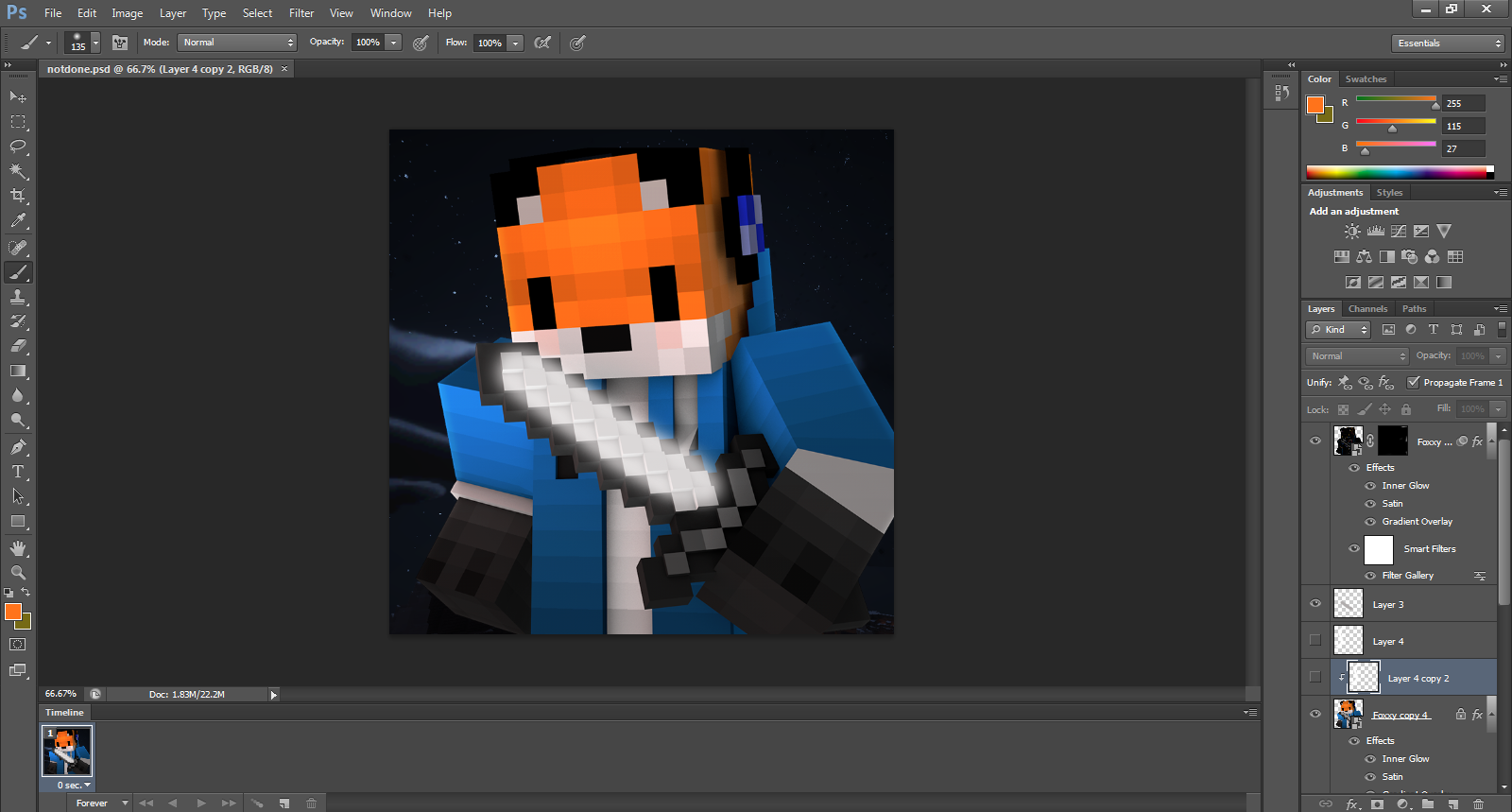
Task: Uncheck Propagate Frame 1
Action: (1414, 382)
